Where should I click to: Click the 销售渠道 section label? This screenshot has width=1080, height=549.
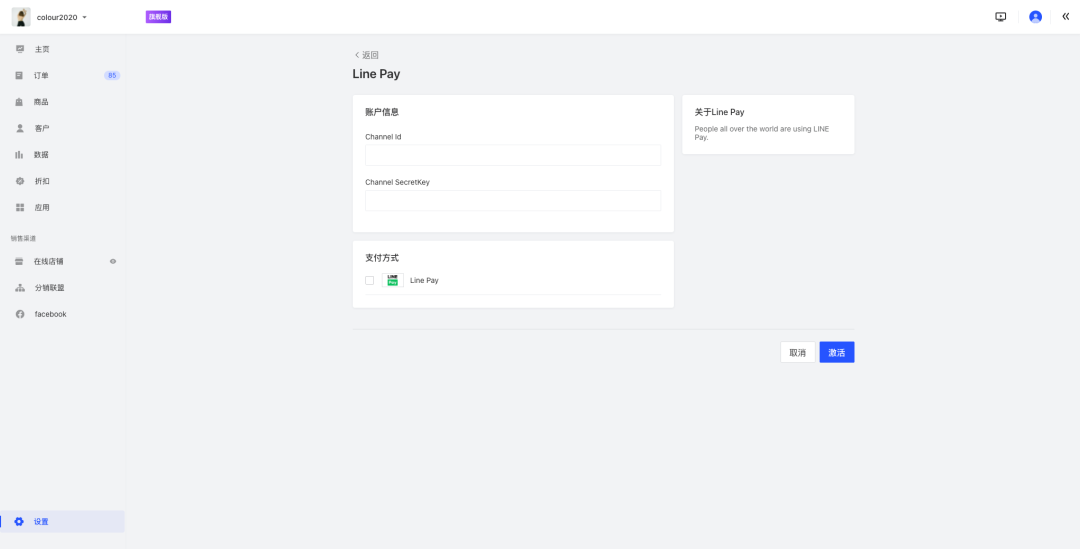click(x=23, y=238)
